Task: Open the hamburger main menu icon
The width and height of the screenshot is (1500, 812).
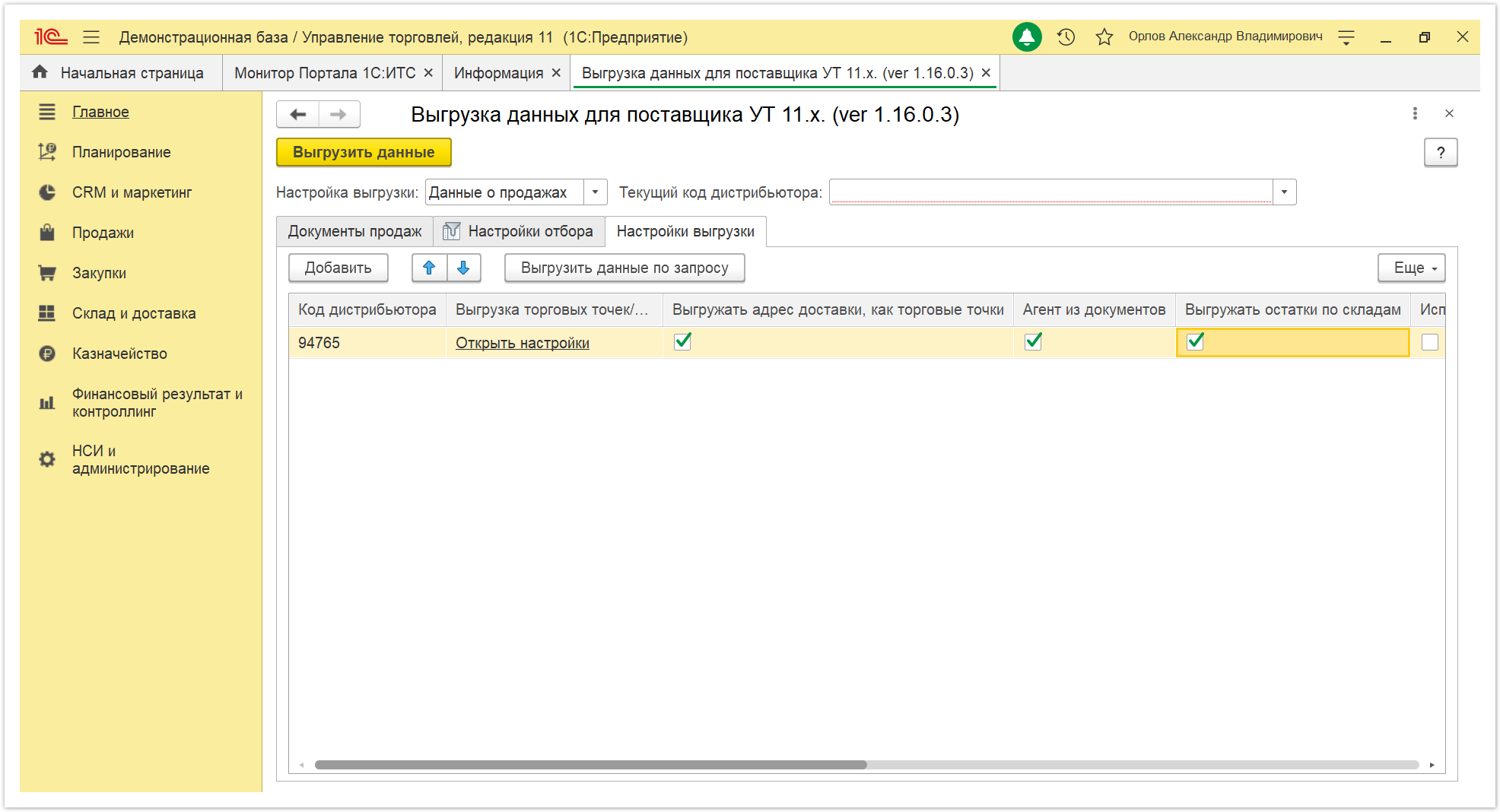Action: tap(91, 36)
